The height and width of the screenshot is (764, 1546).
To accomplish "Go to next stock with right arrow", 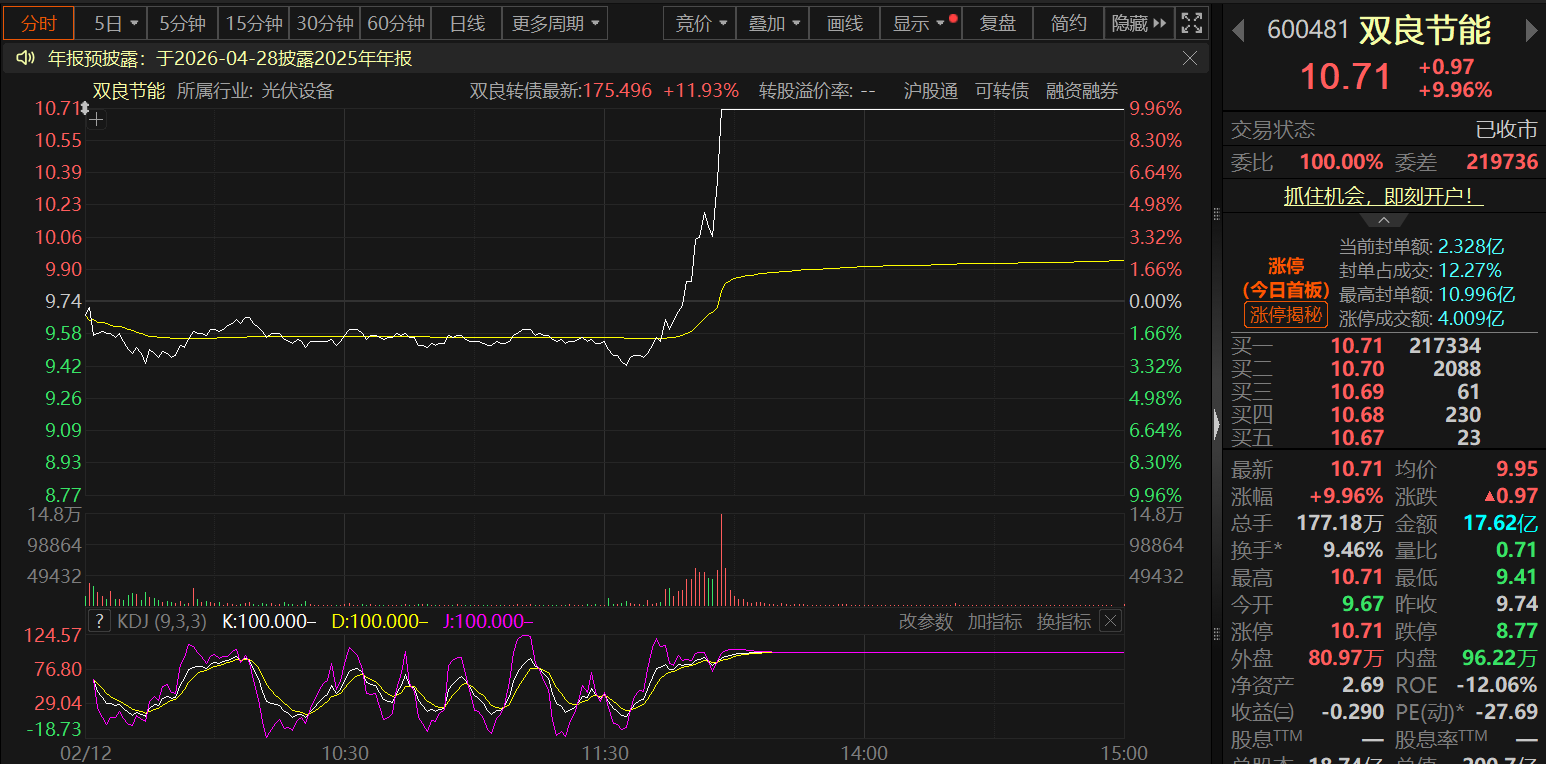I will pos(1531,31).
